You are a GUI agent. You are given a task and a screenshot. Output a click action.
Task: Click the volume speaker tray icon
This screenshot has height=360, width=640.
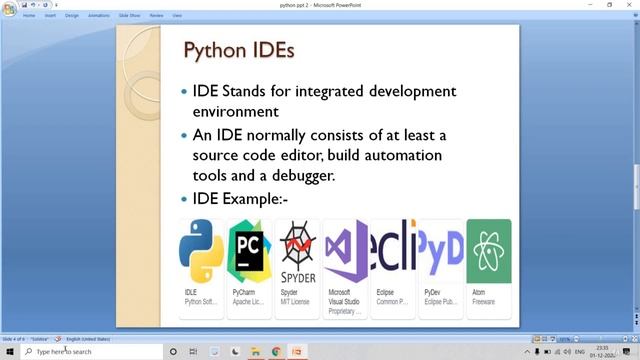pyautogui.click(x=567, y=351)
